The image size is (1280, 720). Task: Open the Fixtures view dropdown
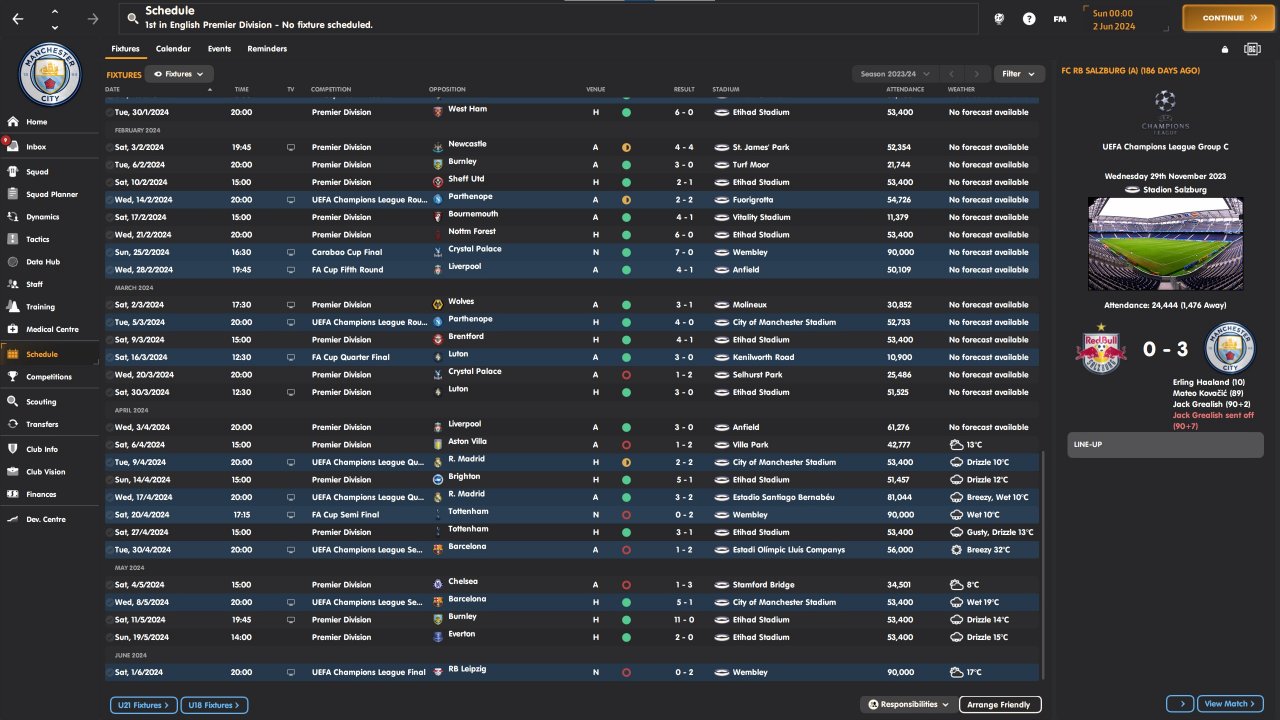point(180,74)
